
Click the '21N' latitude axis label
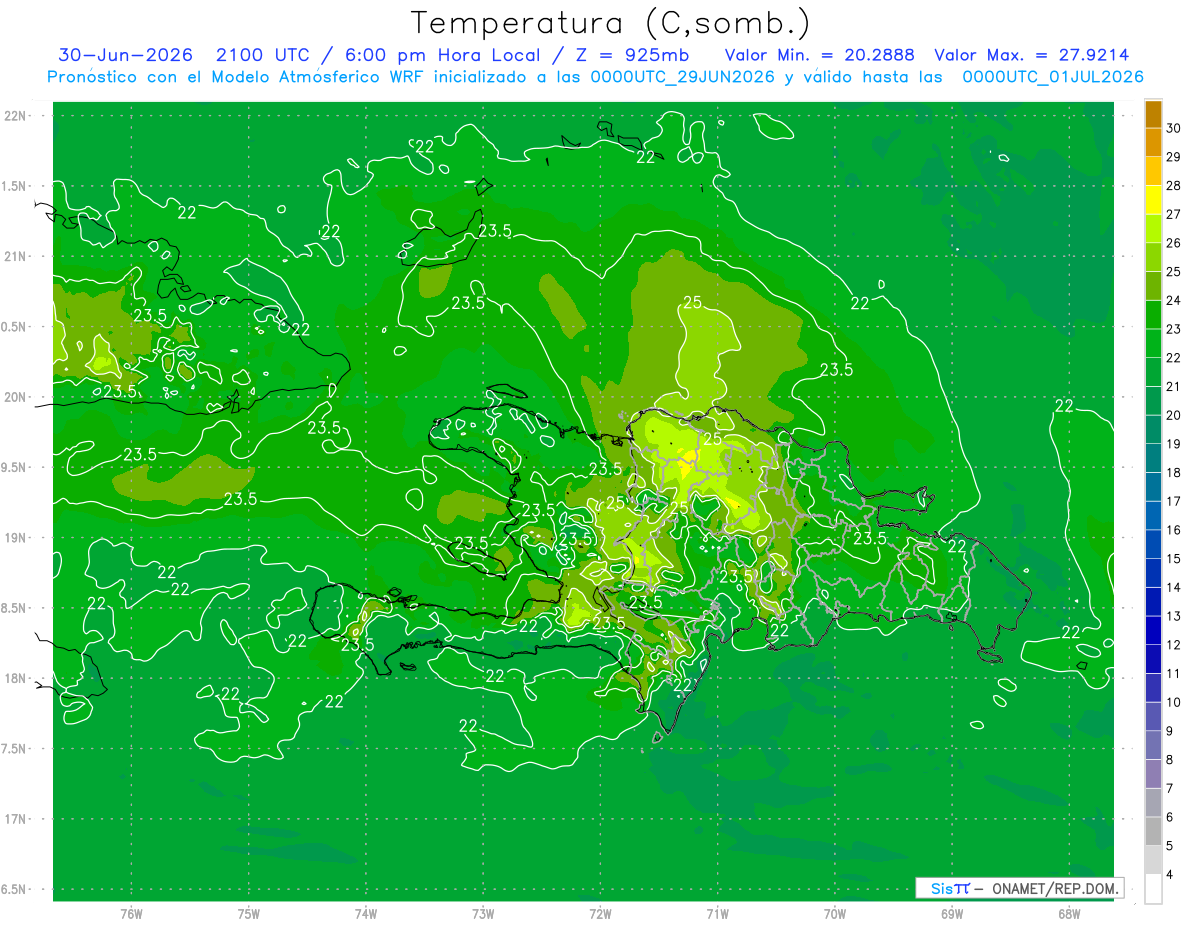[x=16, y=256]
